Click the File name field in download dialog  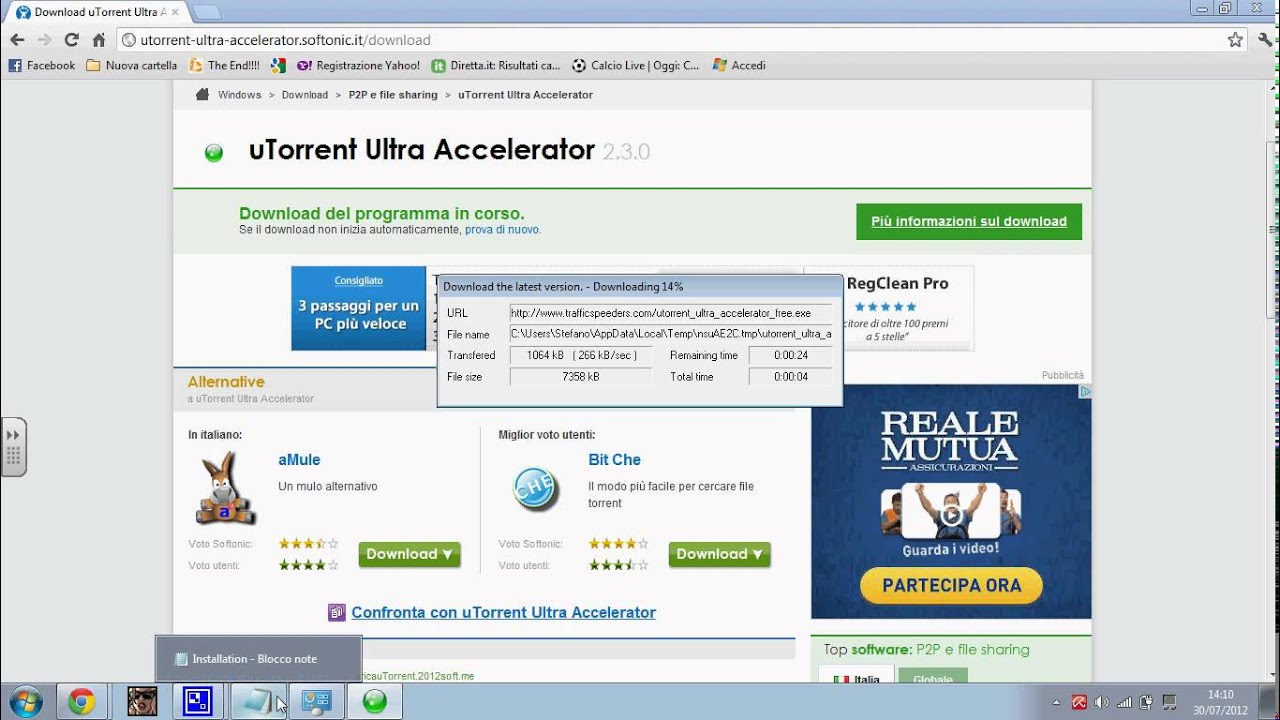pos(670,334)
